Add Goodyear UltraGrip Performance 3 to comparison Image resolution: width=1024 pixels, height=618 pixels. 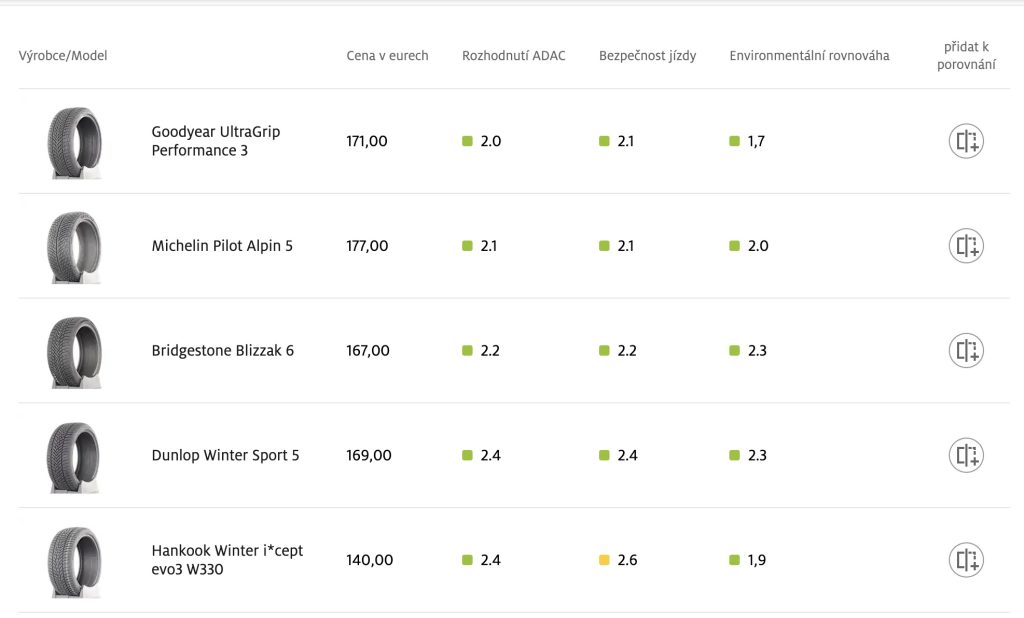click(x=966, y=141)
